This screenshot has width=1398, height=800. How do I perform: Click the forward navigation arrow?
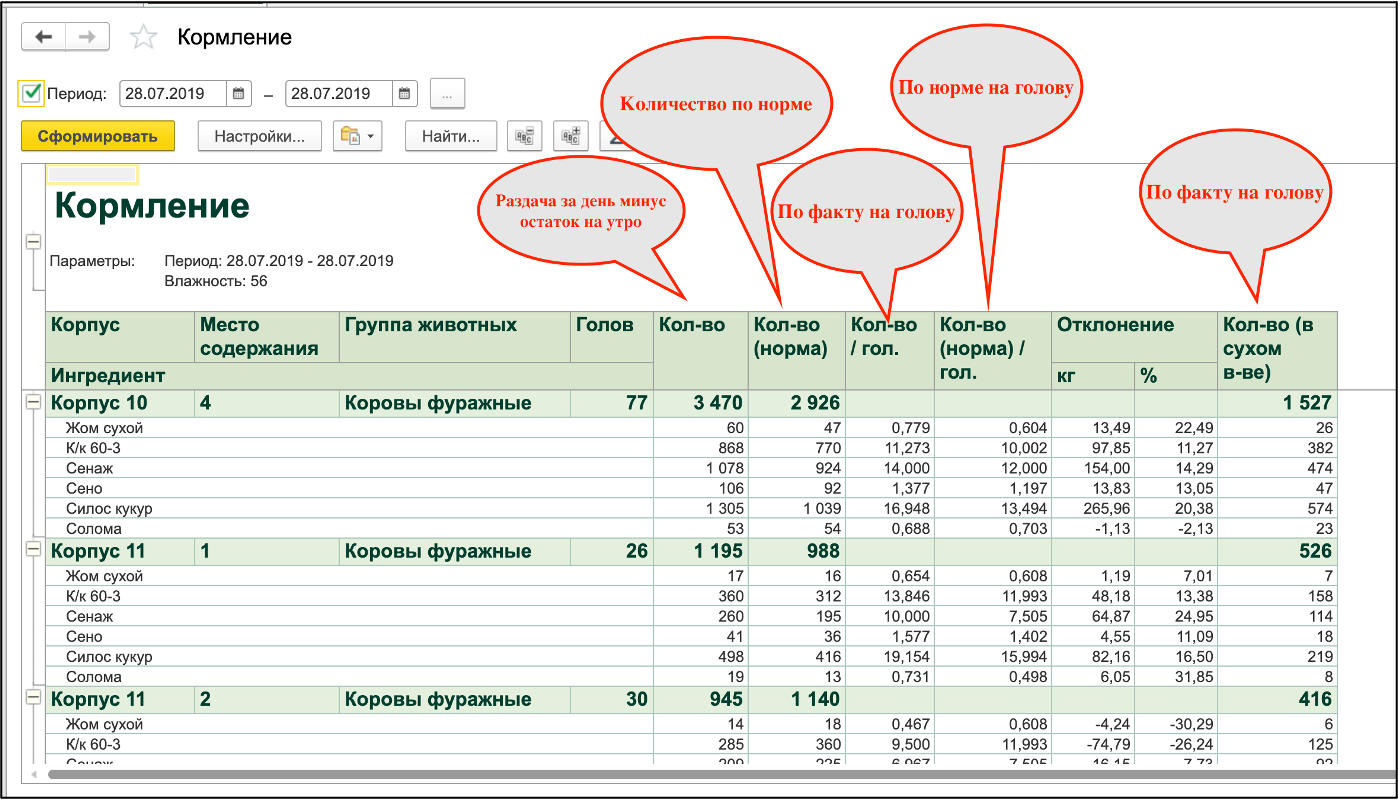(88, 37)
